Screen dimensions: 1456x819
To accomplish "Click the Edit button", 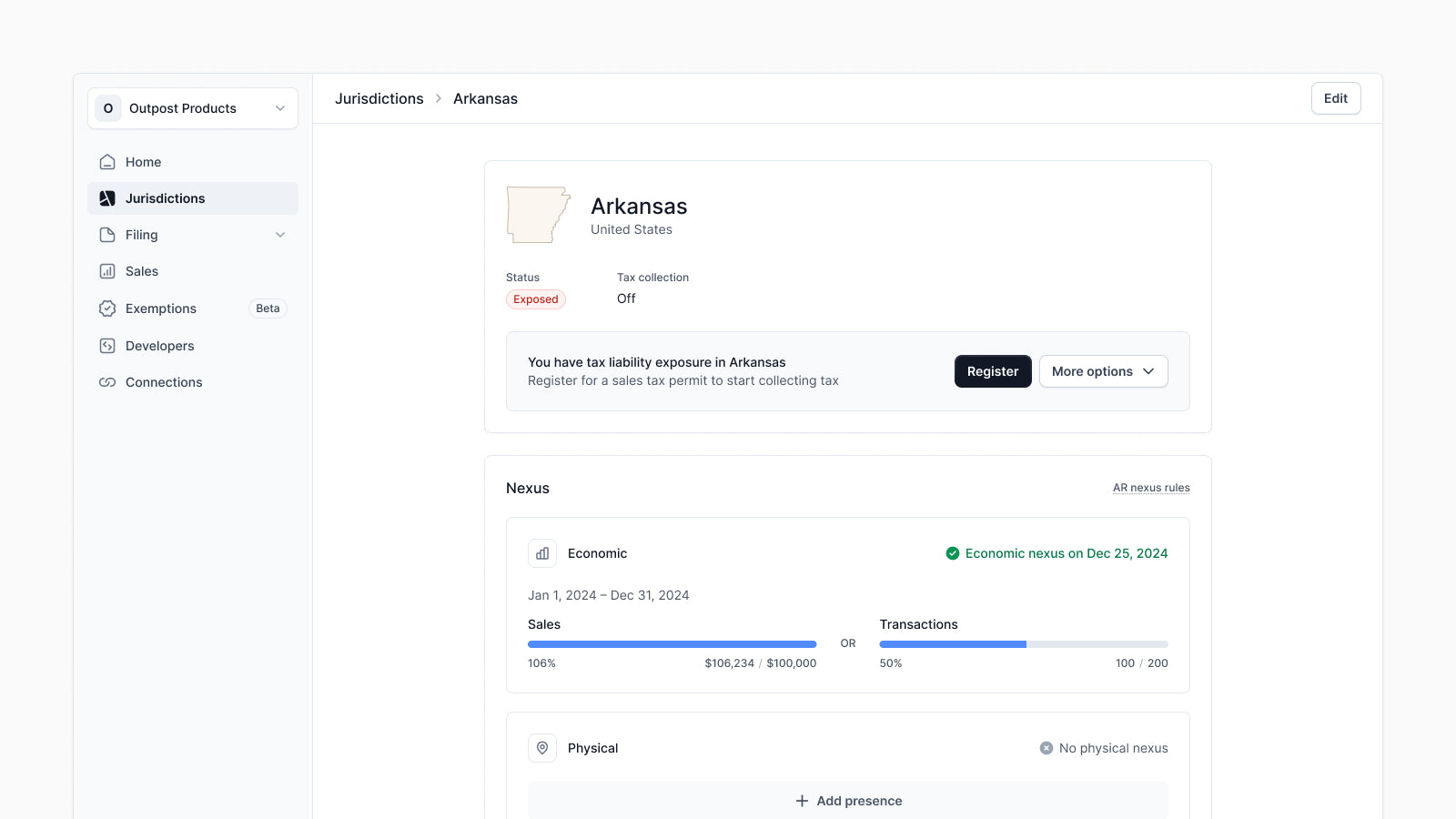I will (x=1336, y=98).
